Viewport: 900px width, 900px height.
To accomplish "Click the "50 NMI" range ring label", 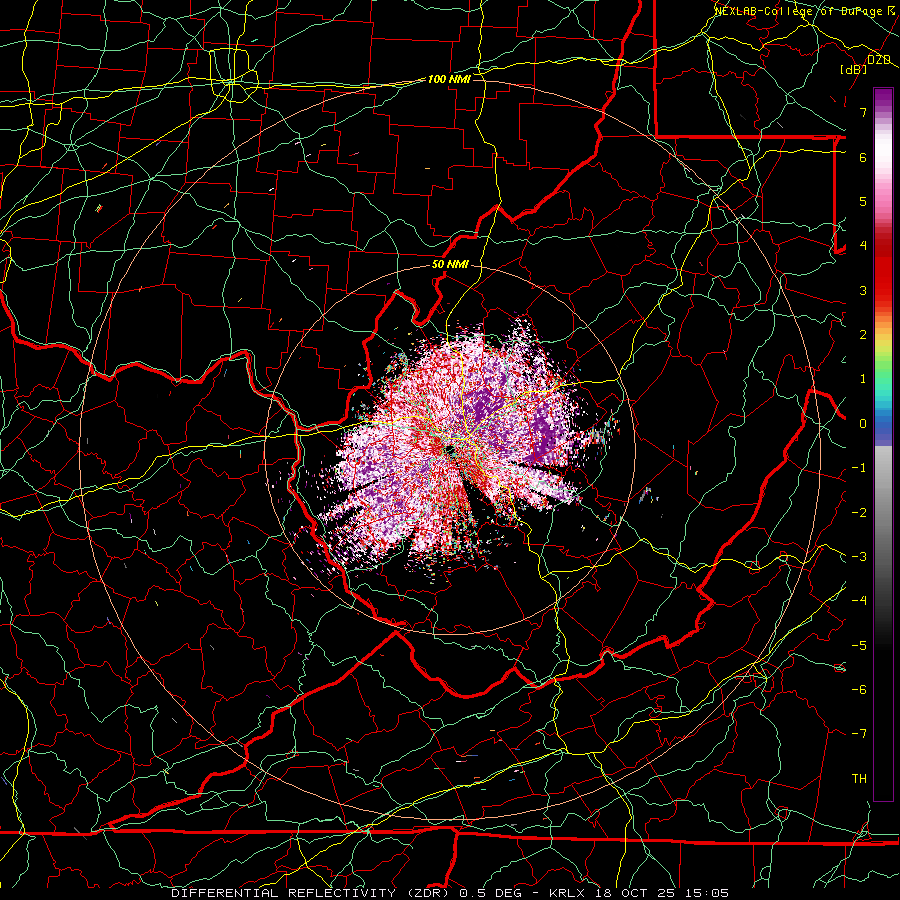I will [450, 265].
